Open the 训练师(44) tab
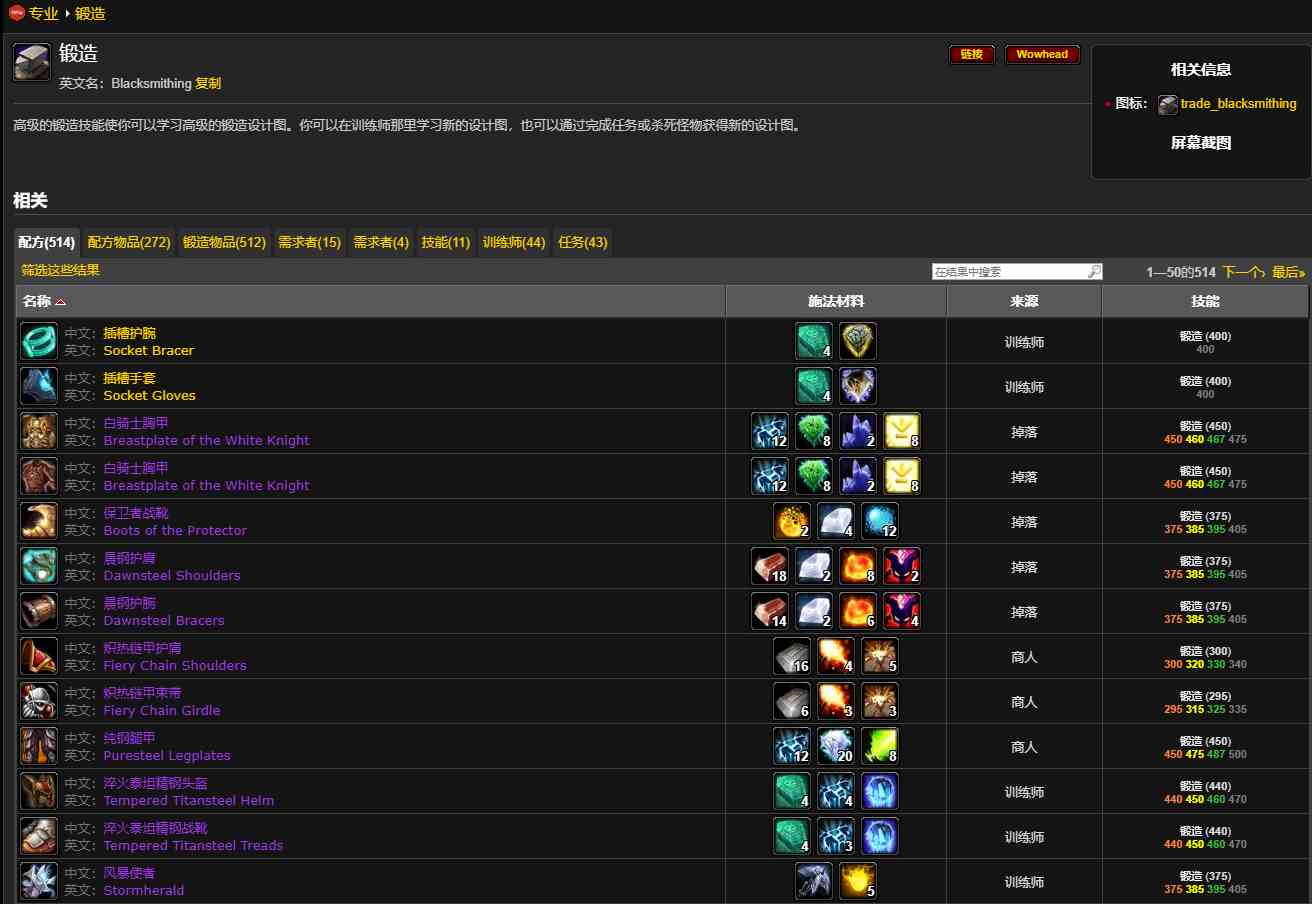The width and height of the screenshot is (1312, 904). pos(514,242)
